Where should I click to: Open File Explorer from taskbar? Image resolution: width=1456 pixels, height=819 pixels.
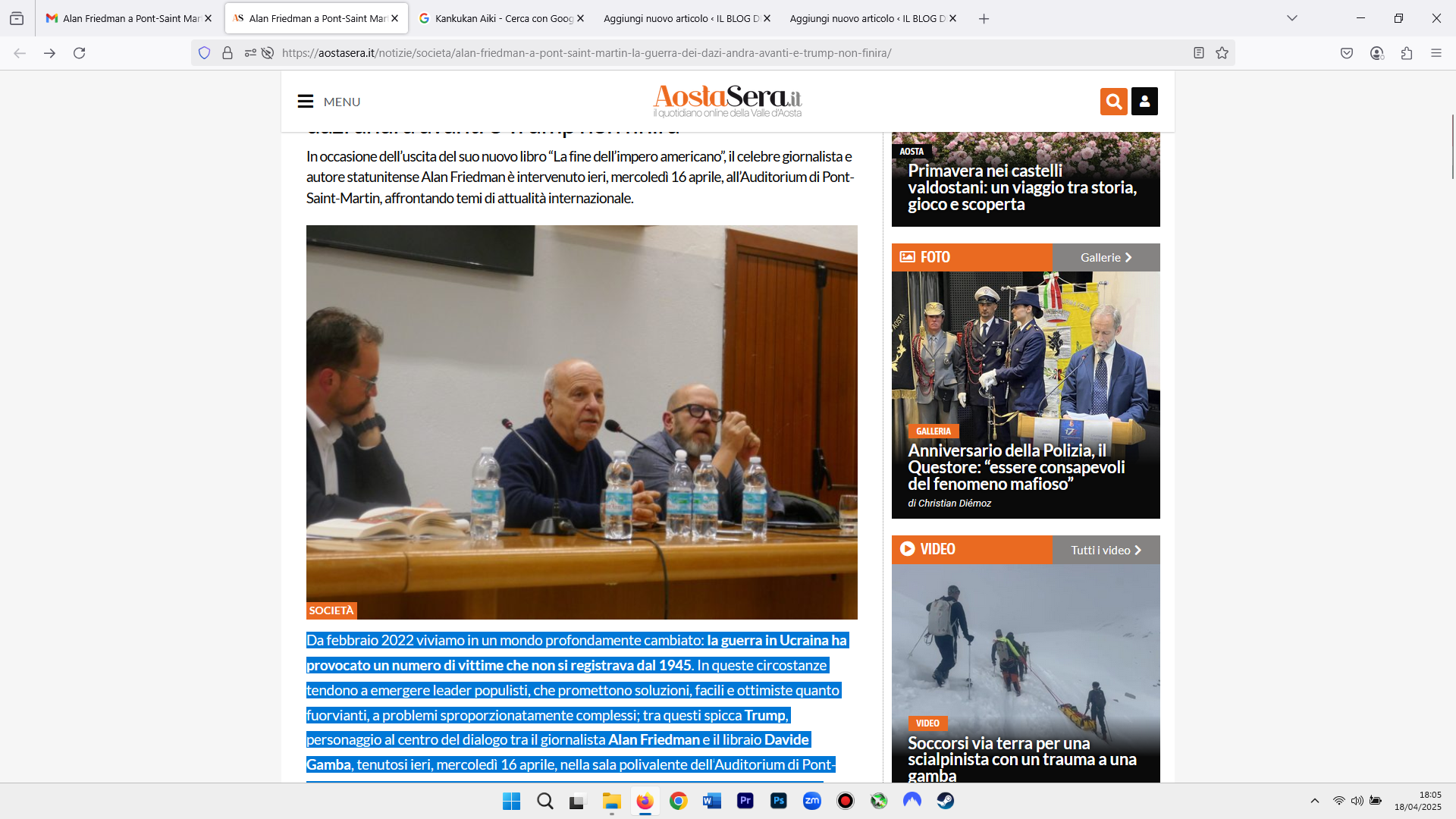coord(612,801)
